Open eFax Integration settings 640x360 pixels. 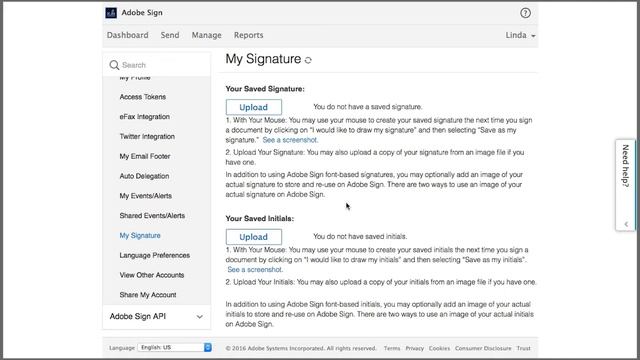pos(144,117)
